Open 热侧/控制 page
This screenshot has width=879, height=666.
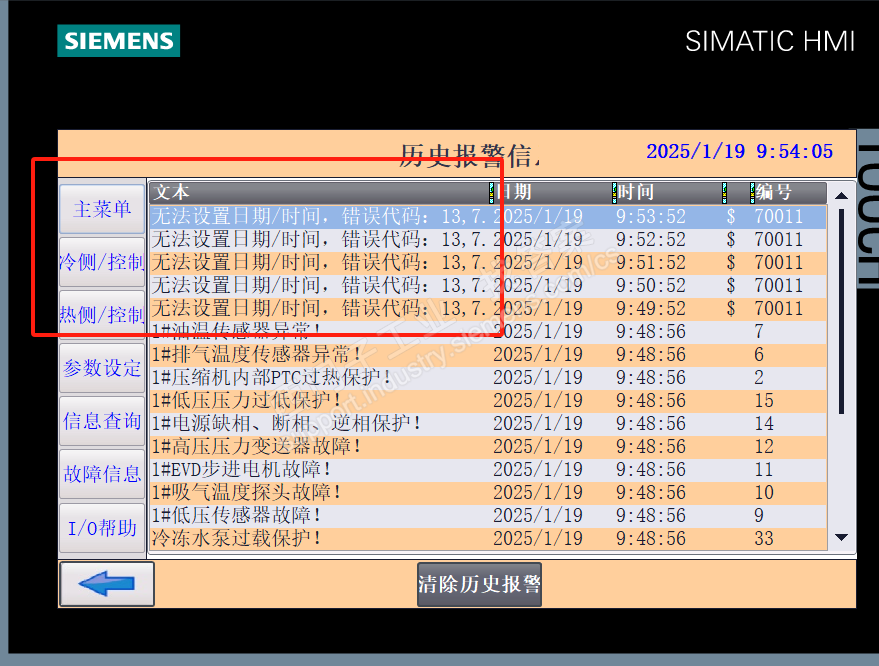pyautogui.click(x=102, y=314)
